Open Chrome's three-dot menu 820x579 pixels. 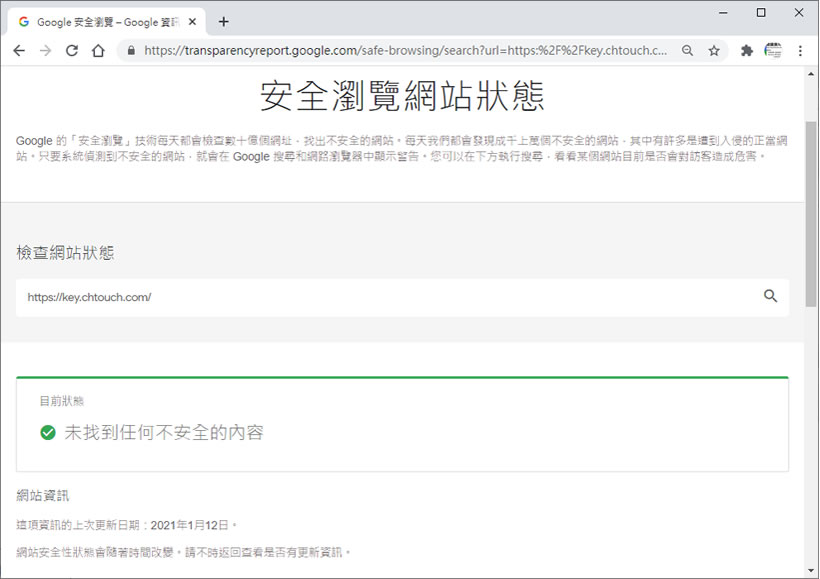pos(800,50)
